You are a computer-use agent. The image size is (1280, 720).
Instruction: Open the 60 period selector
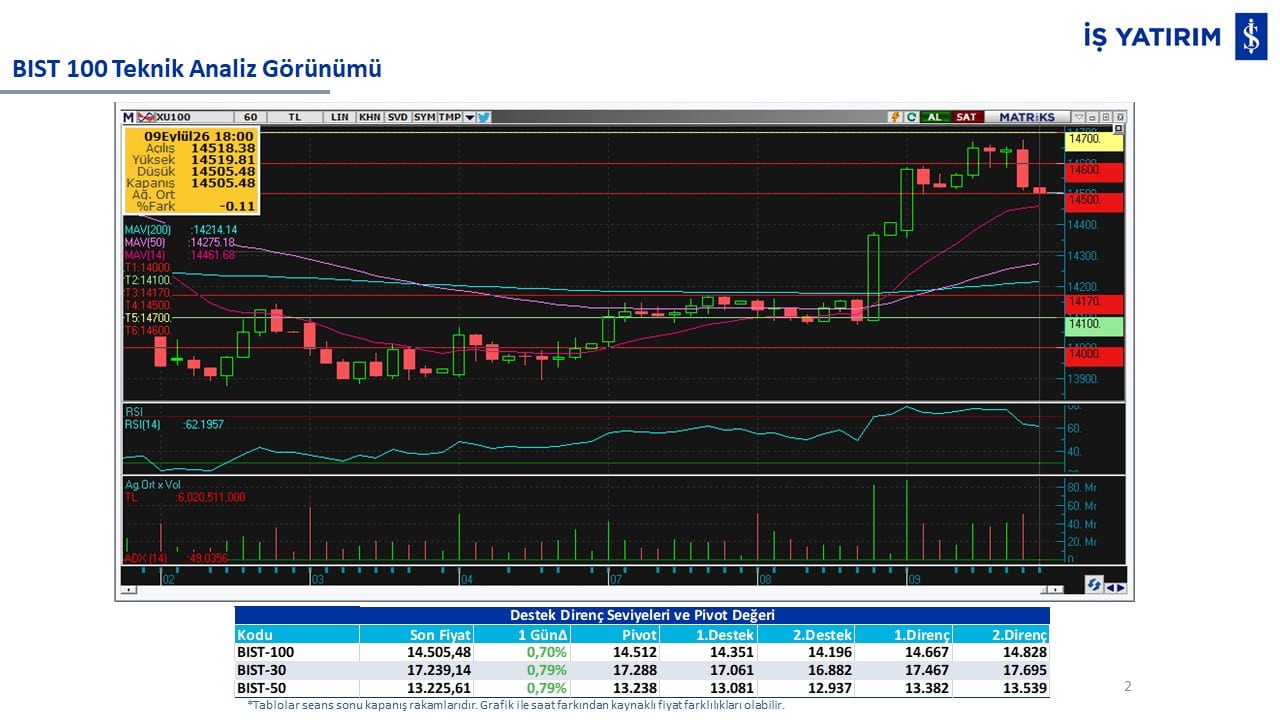(x=250, y=117)
